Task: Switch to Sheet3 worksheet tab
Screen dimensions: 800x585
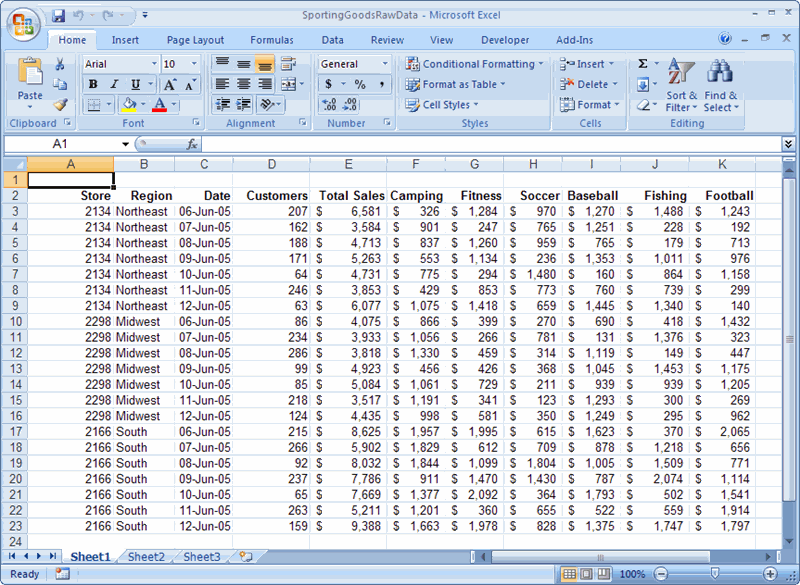Action: (x=202, y=556)
